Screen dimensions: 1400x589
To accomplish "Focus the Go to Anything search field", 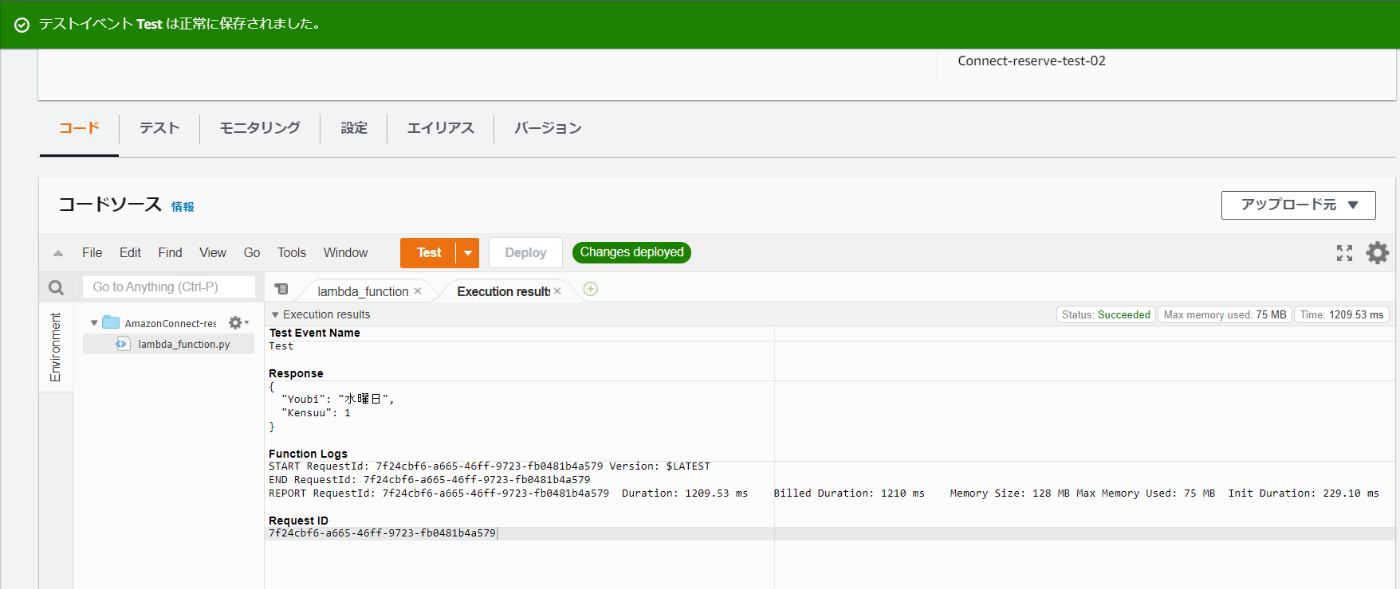I will (168, 287).
